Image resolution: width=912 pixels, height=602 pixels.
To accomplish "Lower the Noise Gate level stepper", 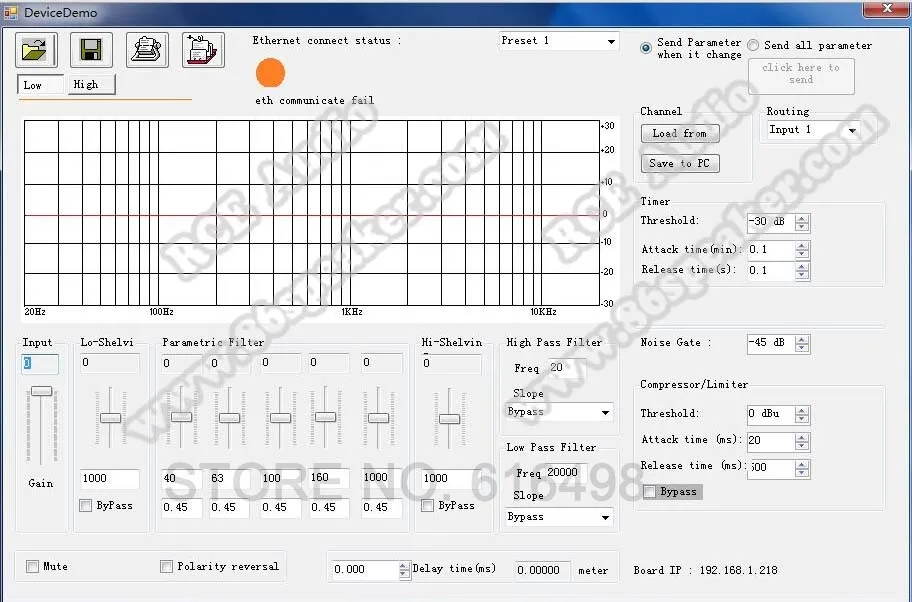I will (x=802, y=348).
